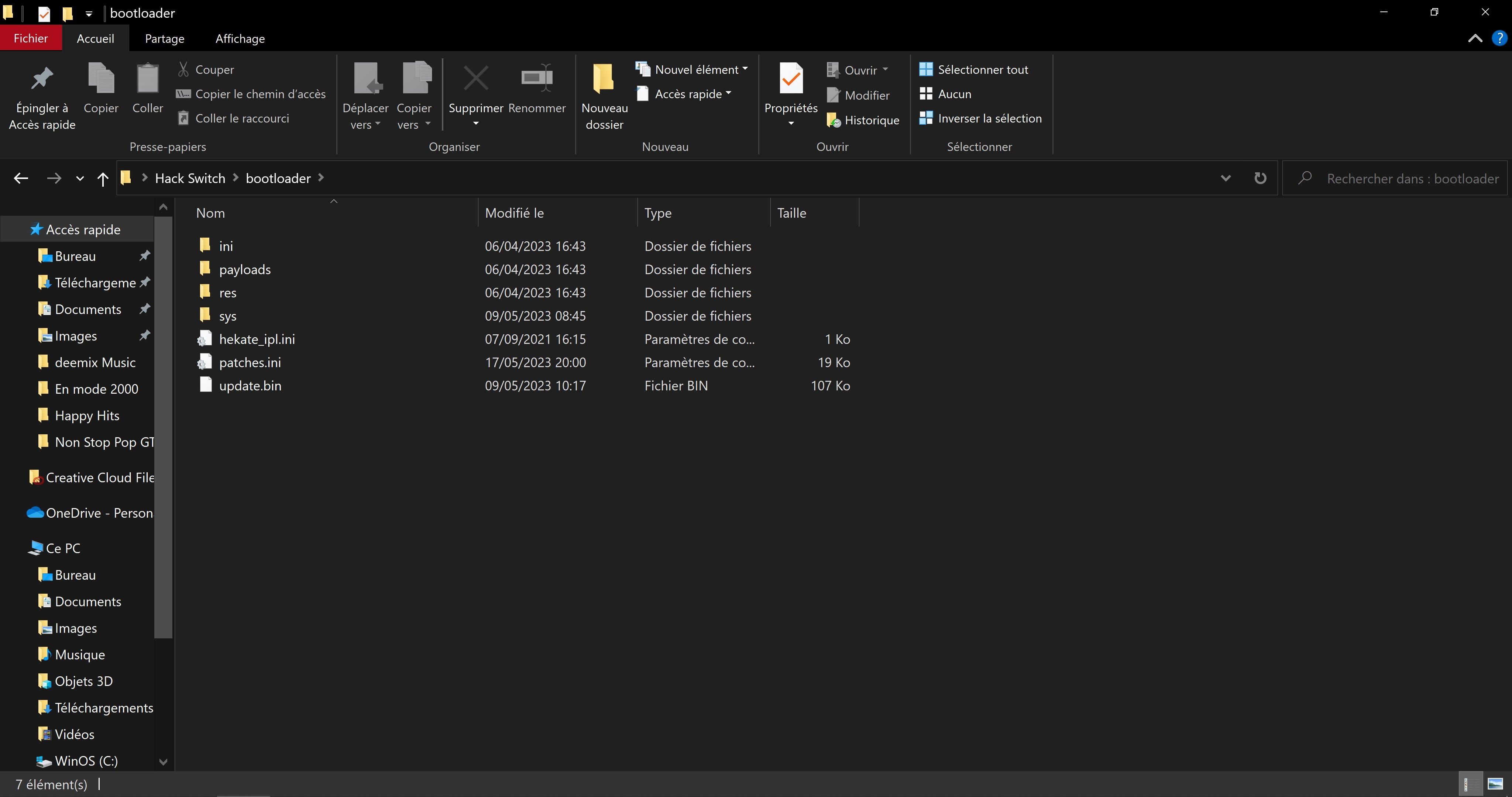The width and height of the screenshot is (1512, 797).
Task: Open the Fichier menu
Action: click(x=31, y=39)
